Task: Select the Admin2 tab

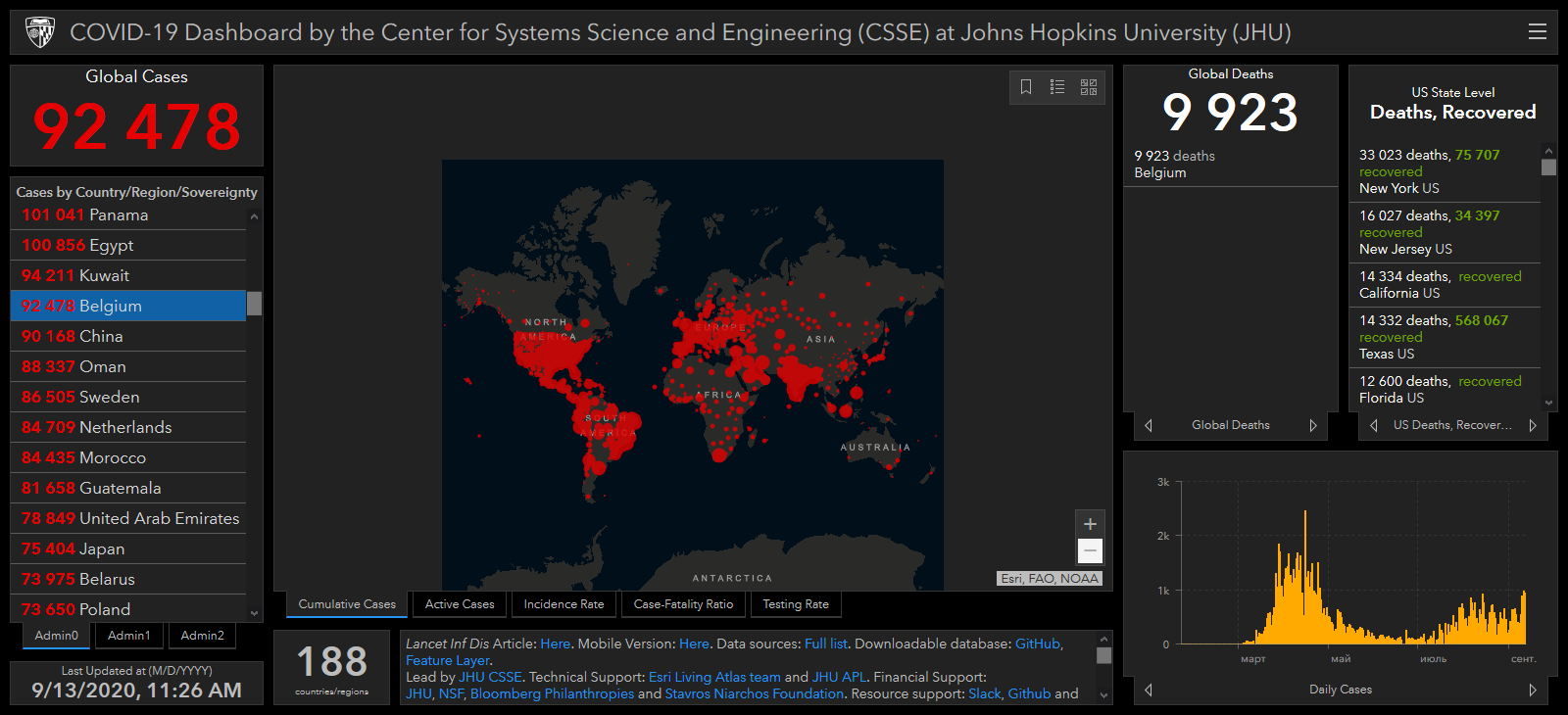Action: 203,636
